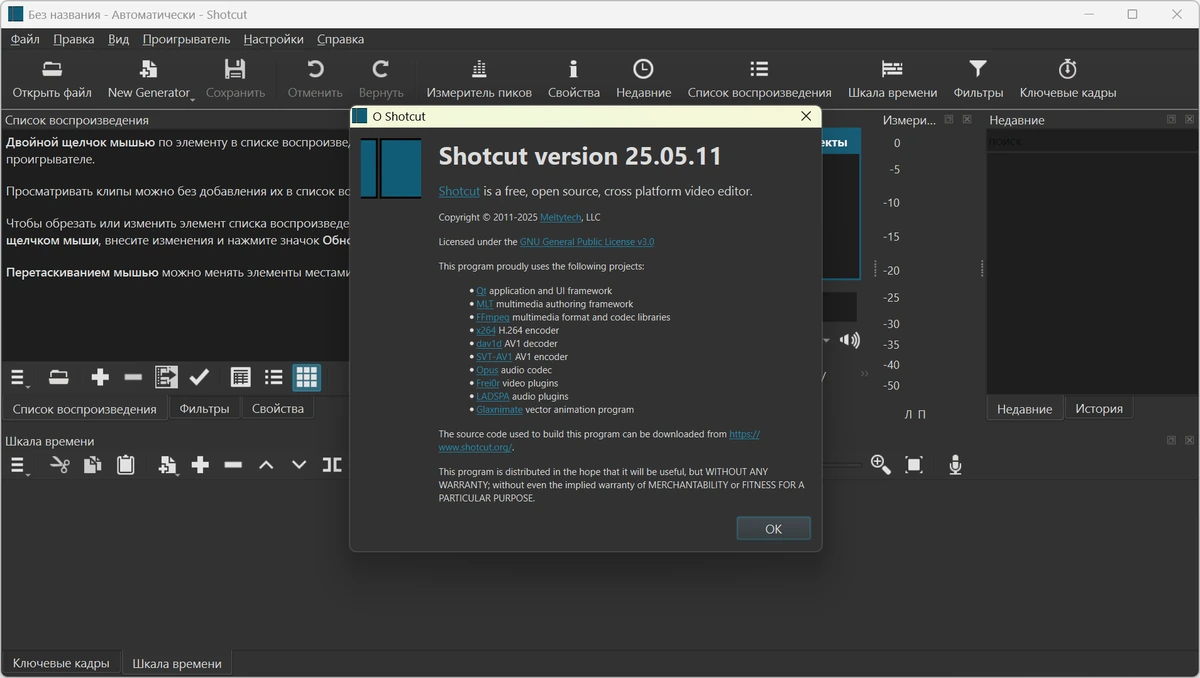Open the Keyframes (Ключевые кадры) stopwatch icon
The height and width of the screenshot is (678, 1200).
pyautogui.click(x=1067, y=69)
